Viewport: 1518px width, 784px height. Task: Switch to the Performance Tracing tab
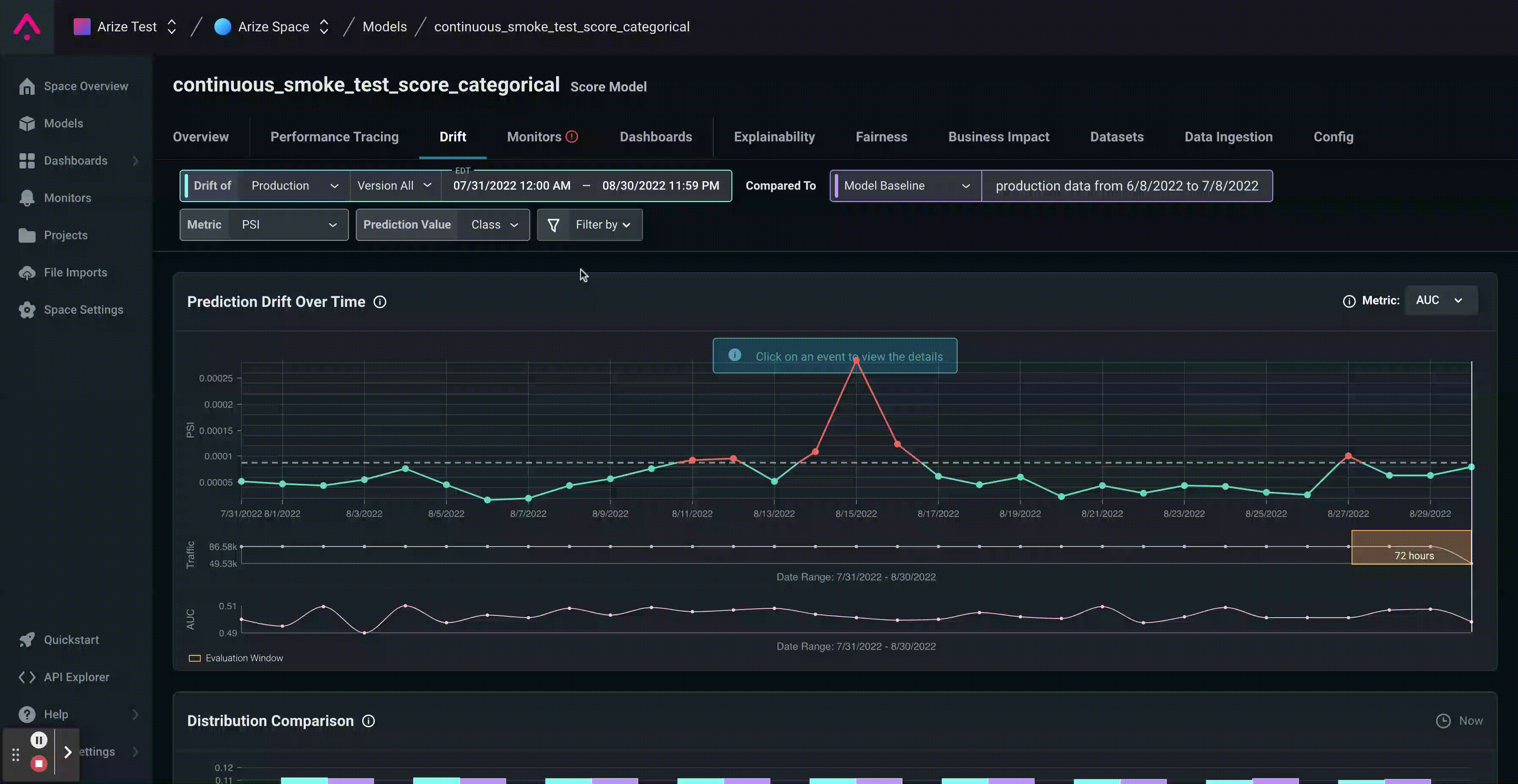coord(334,137)
